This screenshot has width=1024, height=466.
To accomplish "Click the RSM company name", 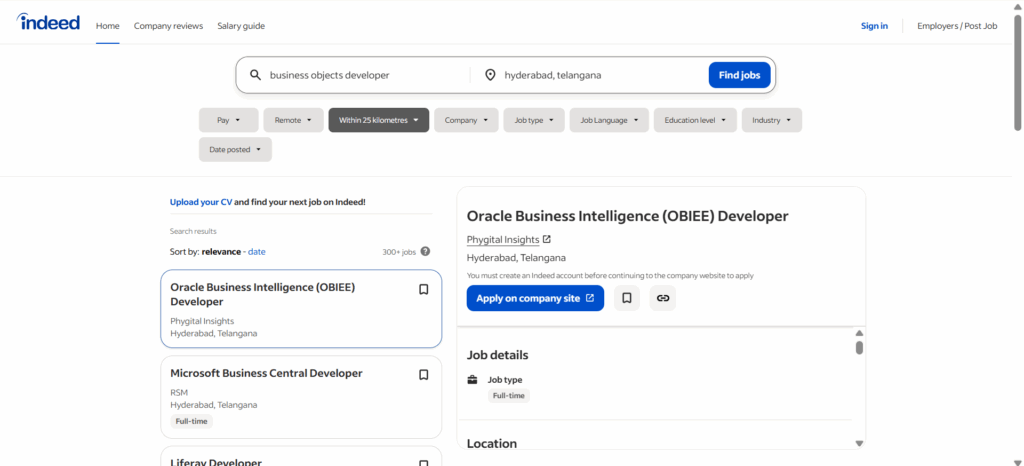I will (179, 393).
